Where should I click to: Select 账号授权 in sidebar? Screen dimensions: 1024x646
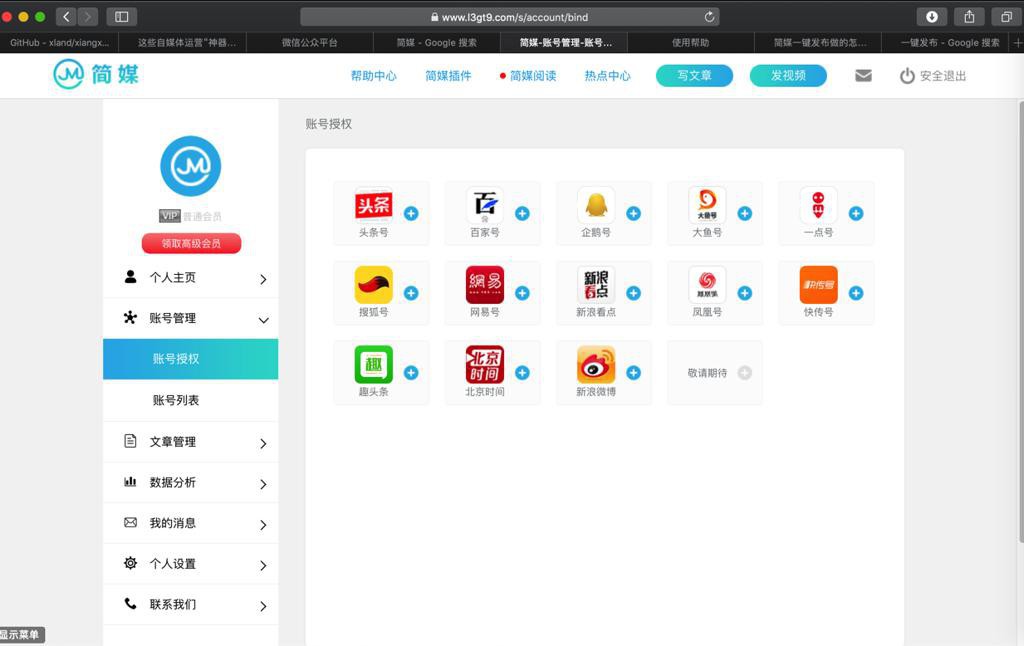pyautogui.click(x=191, y=359)
